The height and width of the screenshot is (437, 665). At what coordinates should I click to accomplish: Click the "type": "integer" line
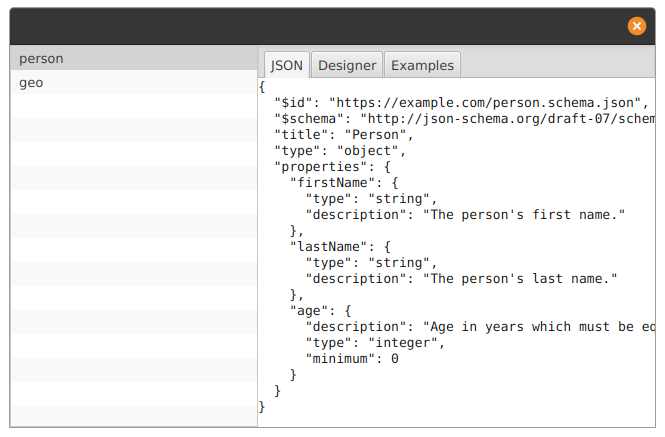coord(375,343)
